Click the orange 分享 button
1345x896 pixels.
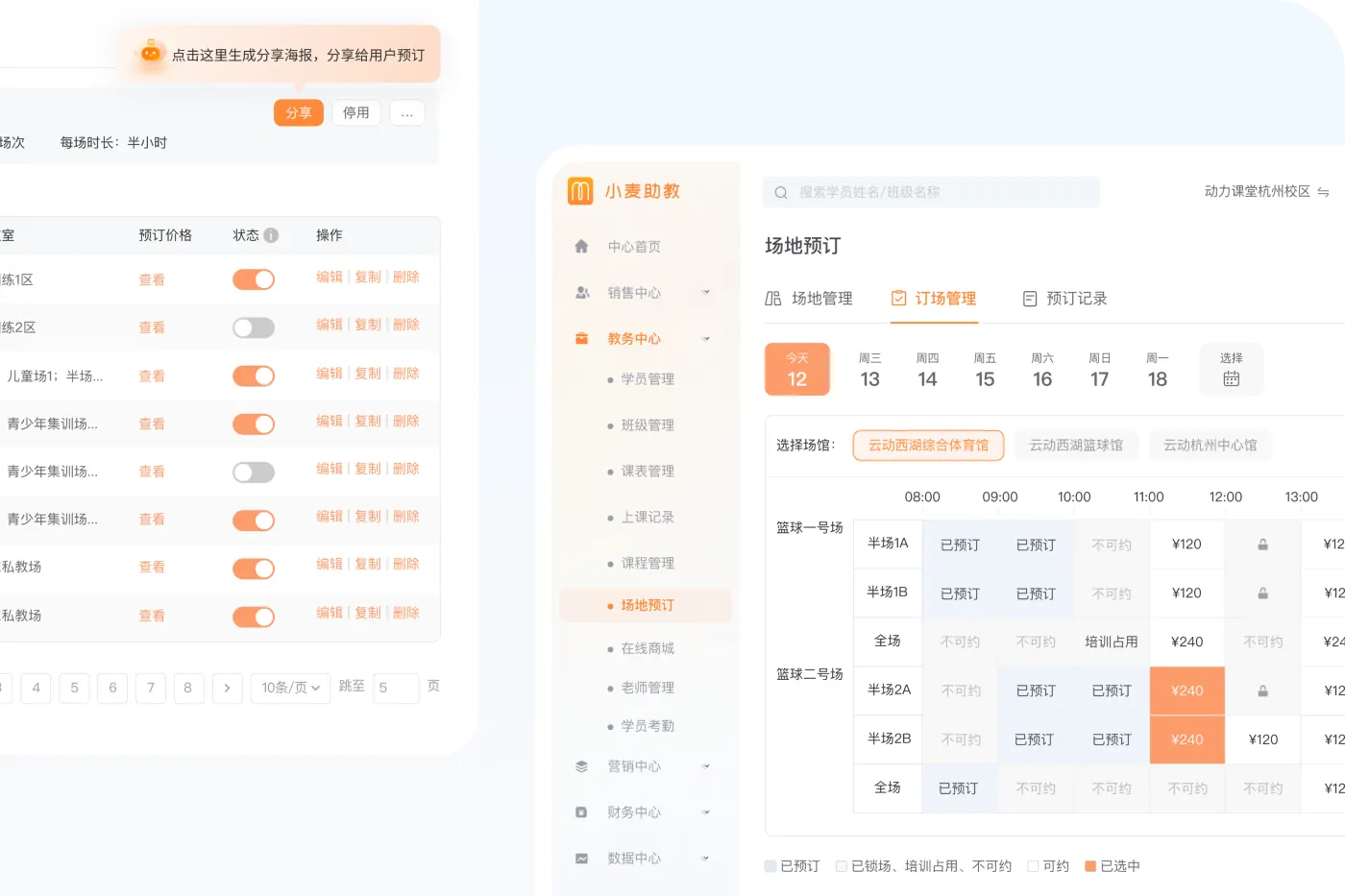pos(299,113)
